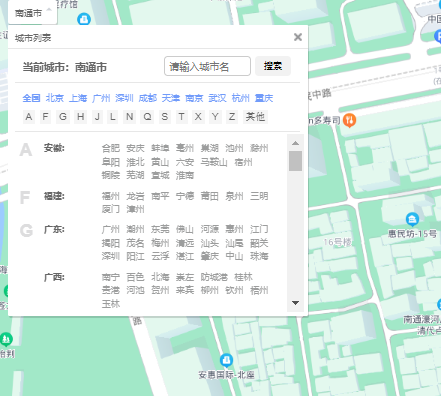Open the 南通市 city dropdown
Image resolution: width=441 pixels, height=396 pixels.
(x=33, y=13)
